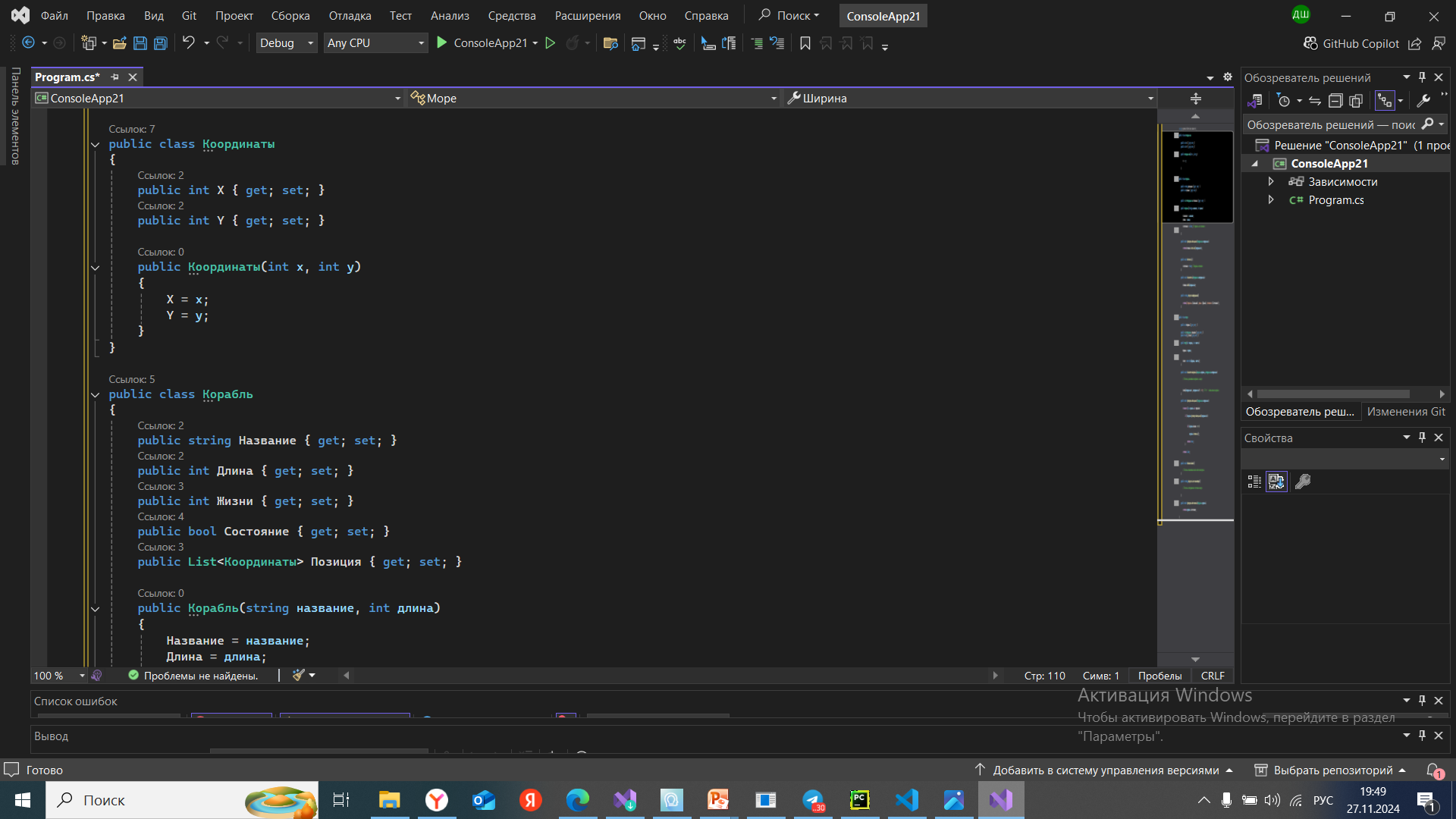Toggle auto-hide pin on Error List panel

[x=1423, y=701]
